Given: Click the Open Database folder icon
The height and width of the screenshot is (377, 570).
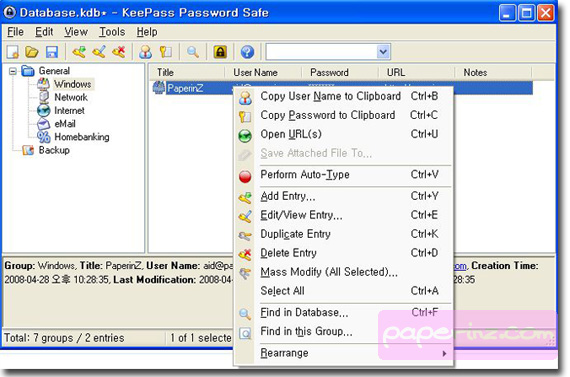Looking at the screenshot, I should 32,52.
